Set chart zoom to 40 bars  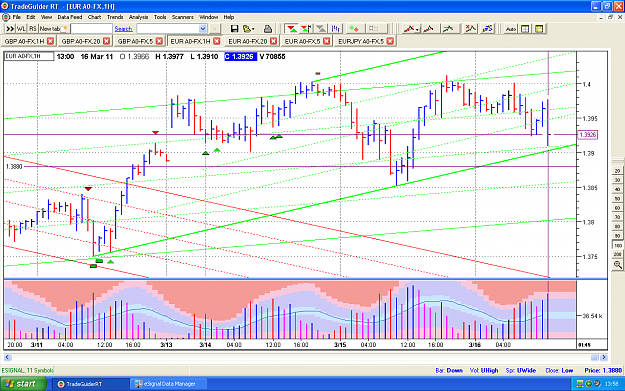coord(617,189)
